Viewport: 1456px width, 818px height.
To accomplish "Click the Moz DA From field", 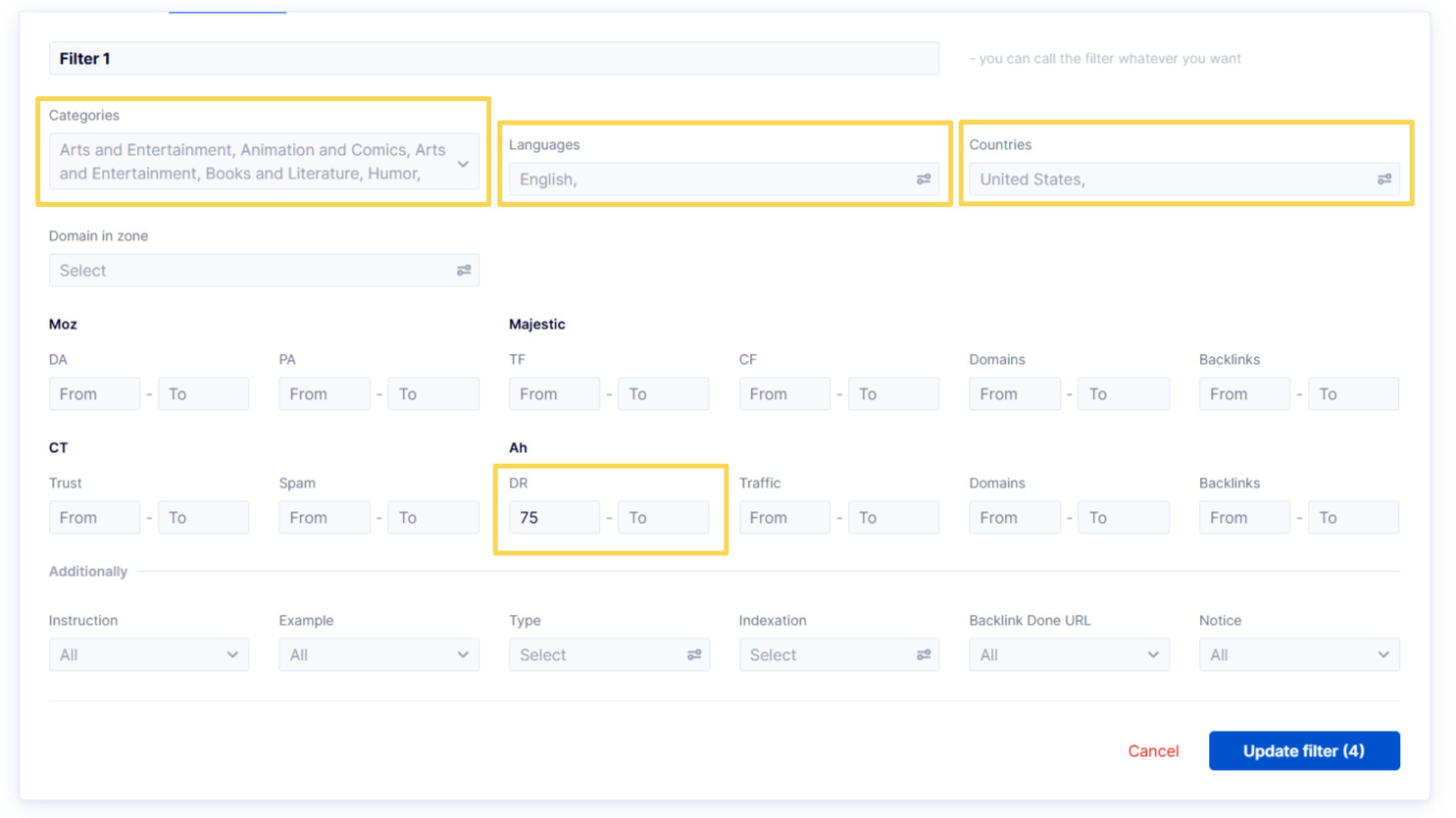I will pyautogui.click(x=94, y=393).
